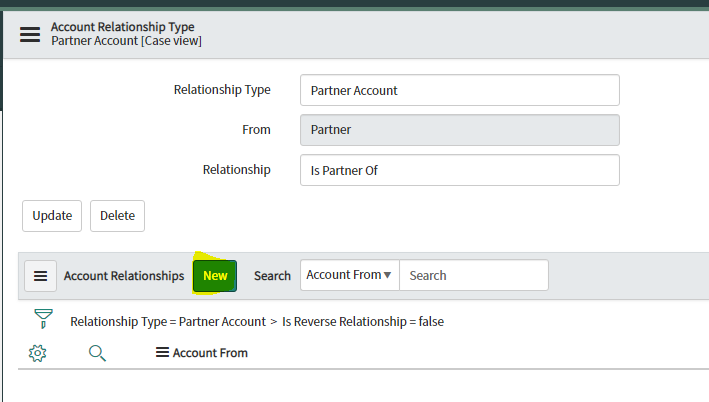The width and height of the screenshot is (709, 402).
Task: Focus the Relationship Type text field
Action: pos(459,90)
